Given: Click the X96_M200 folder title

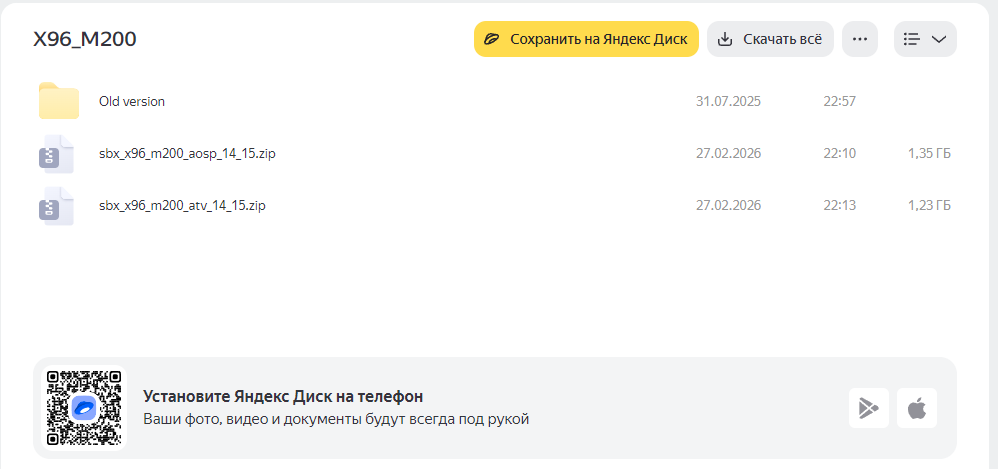Looking at the screenshot, I should pyautogui.click(x=85, y=39).
